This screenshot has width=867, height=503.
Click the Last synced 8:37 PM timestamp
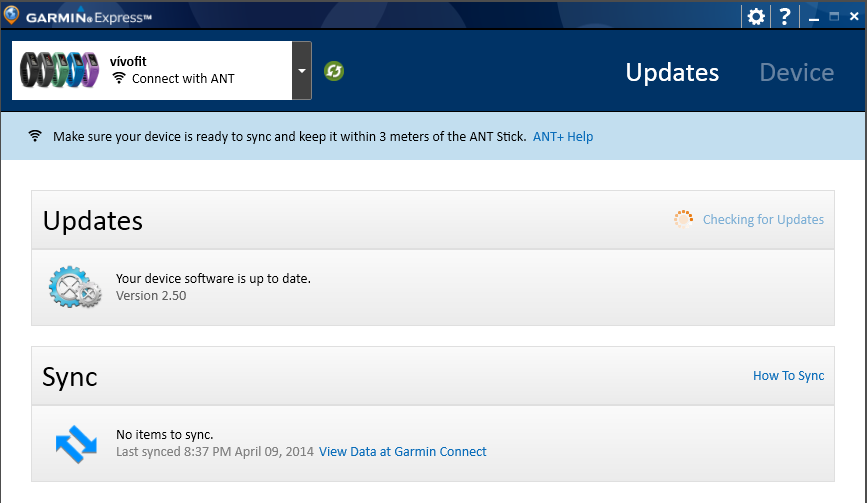215,452
